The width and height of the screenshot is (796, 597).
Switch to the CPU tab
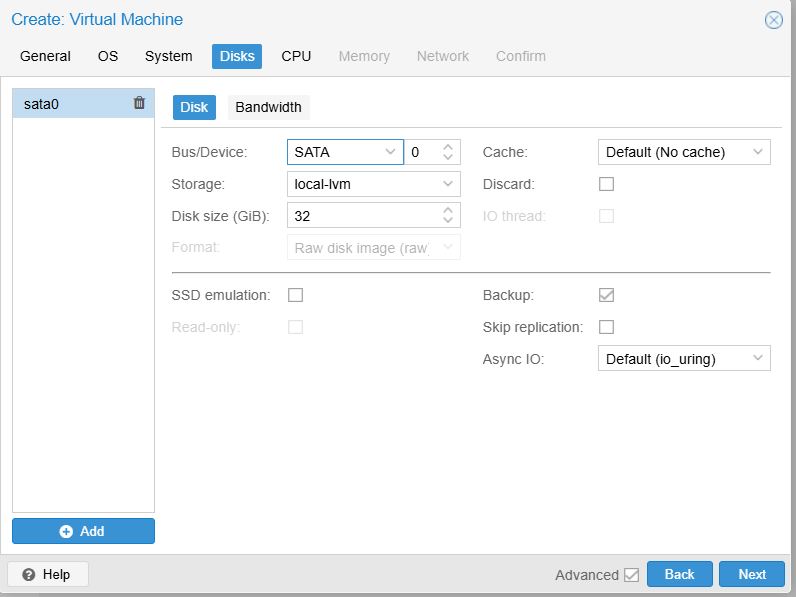[x=296, y=56]
